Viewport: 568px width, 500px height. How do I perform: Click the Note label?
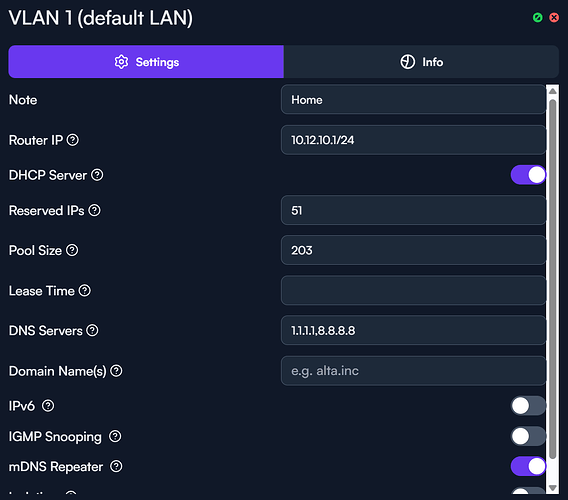pyautogui.click(x=23, y=100)
